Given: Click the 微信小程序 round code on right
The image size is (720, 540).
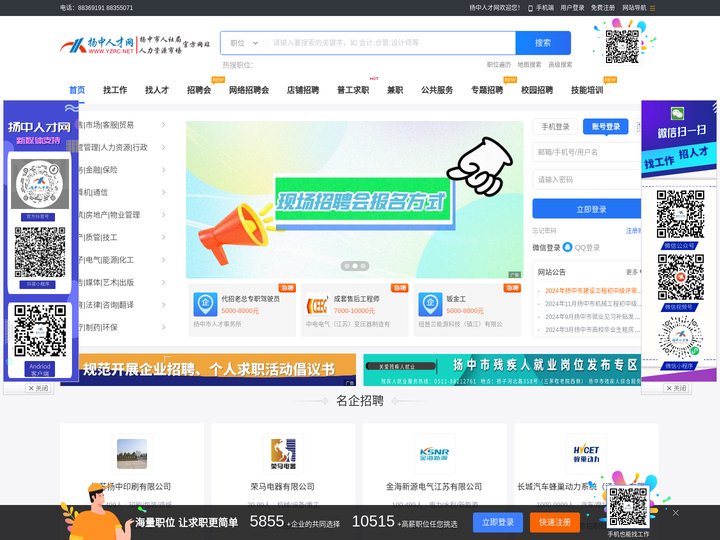Looking at the screenshot, I should tap(681, 338).
